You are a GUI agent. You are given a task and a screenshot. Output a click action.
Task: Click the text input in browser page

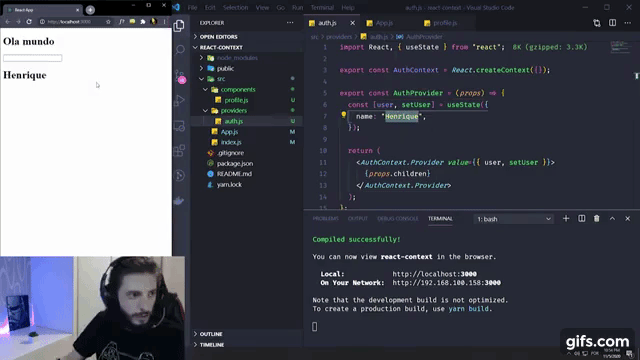33,58
